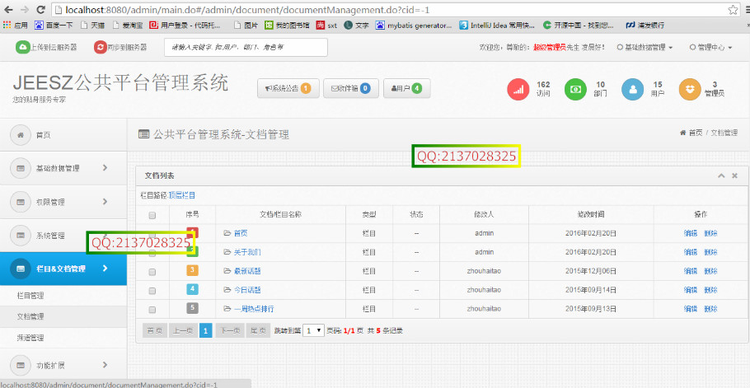Click the sidebar 系统管理 icon
The image size is (750, 388).
click(21, 235)
